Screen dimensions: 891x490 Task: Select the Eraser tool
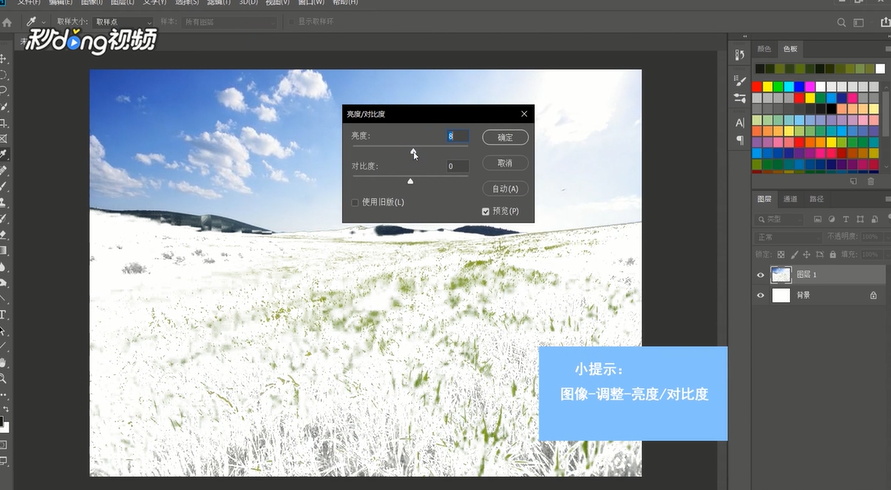(x=3, y=234)
